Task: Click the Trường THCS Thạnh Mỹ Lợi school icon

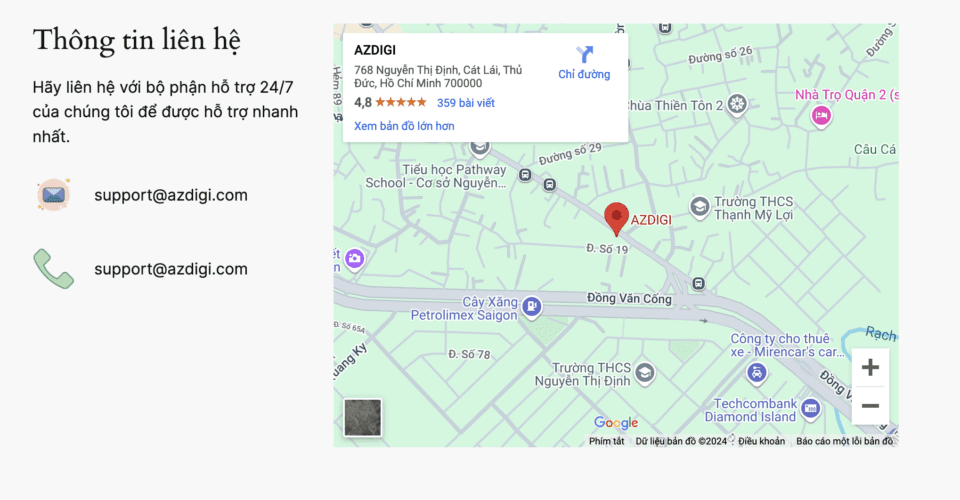Action: point(700,207)
